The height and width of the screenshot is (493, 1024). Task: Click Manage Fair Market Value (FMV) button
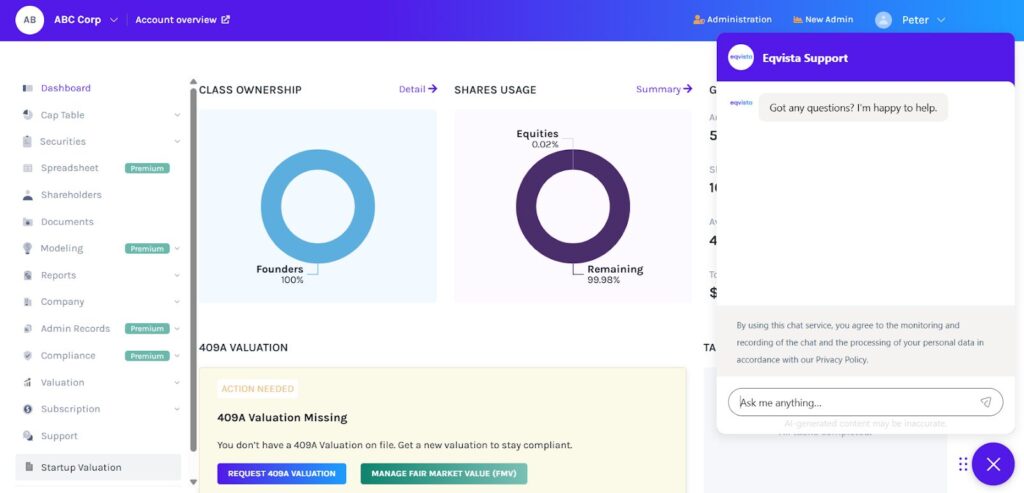(443, 473)
